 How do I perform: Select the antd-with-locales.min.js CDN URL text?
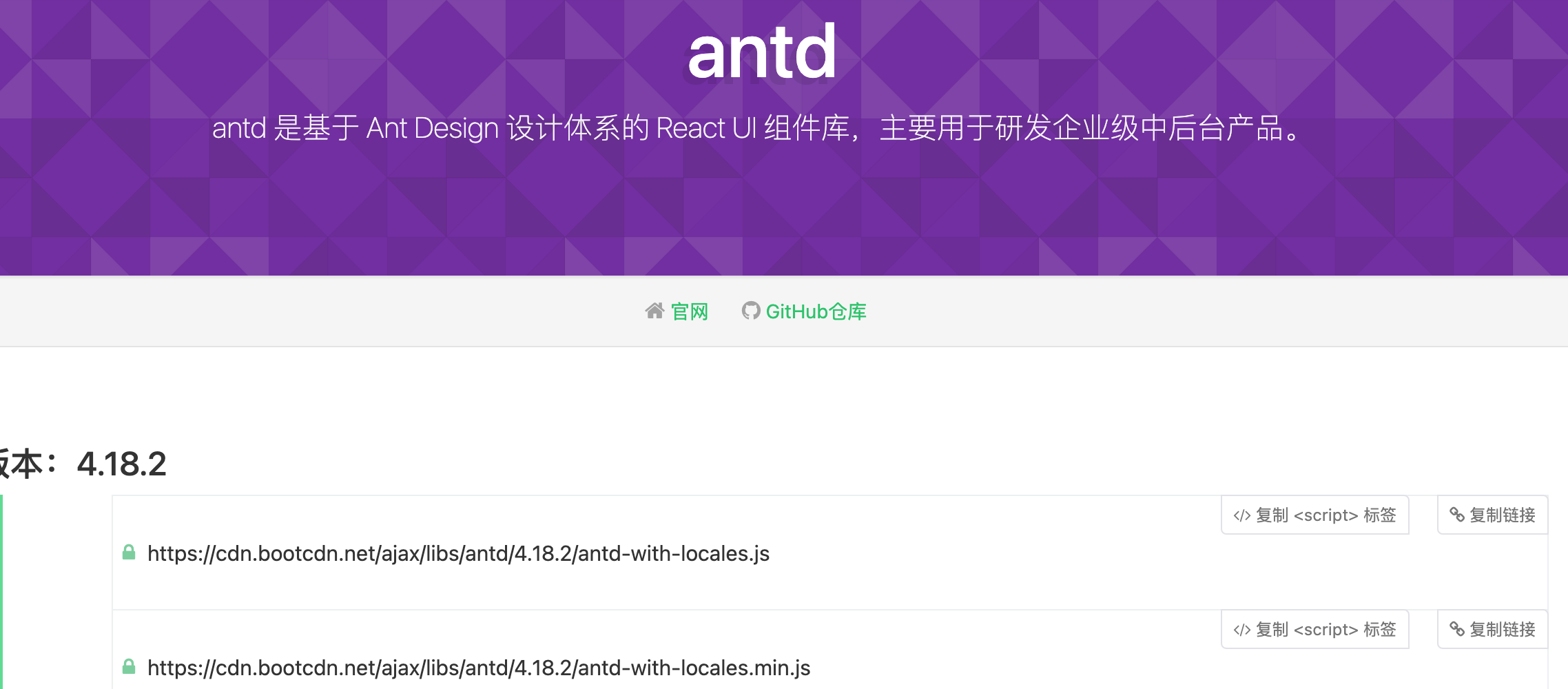[479, 668]
